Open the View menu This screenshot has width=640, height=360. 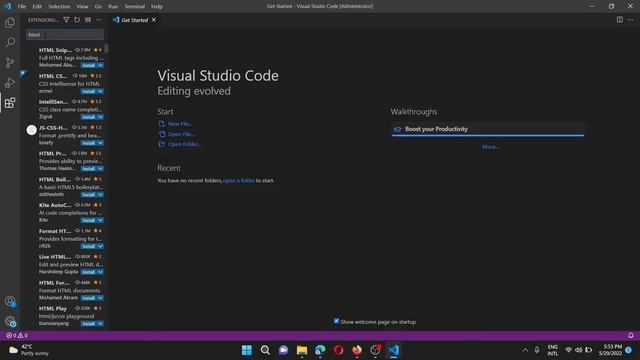point(82,6)
